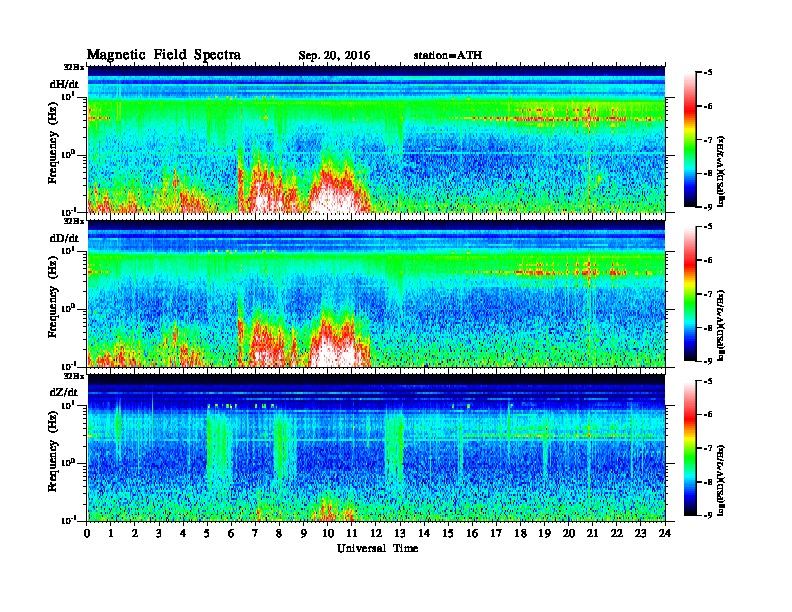Click hour tick label "5" on time axis

[x=207, y=533]
